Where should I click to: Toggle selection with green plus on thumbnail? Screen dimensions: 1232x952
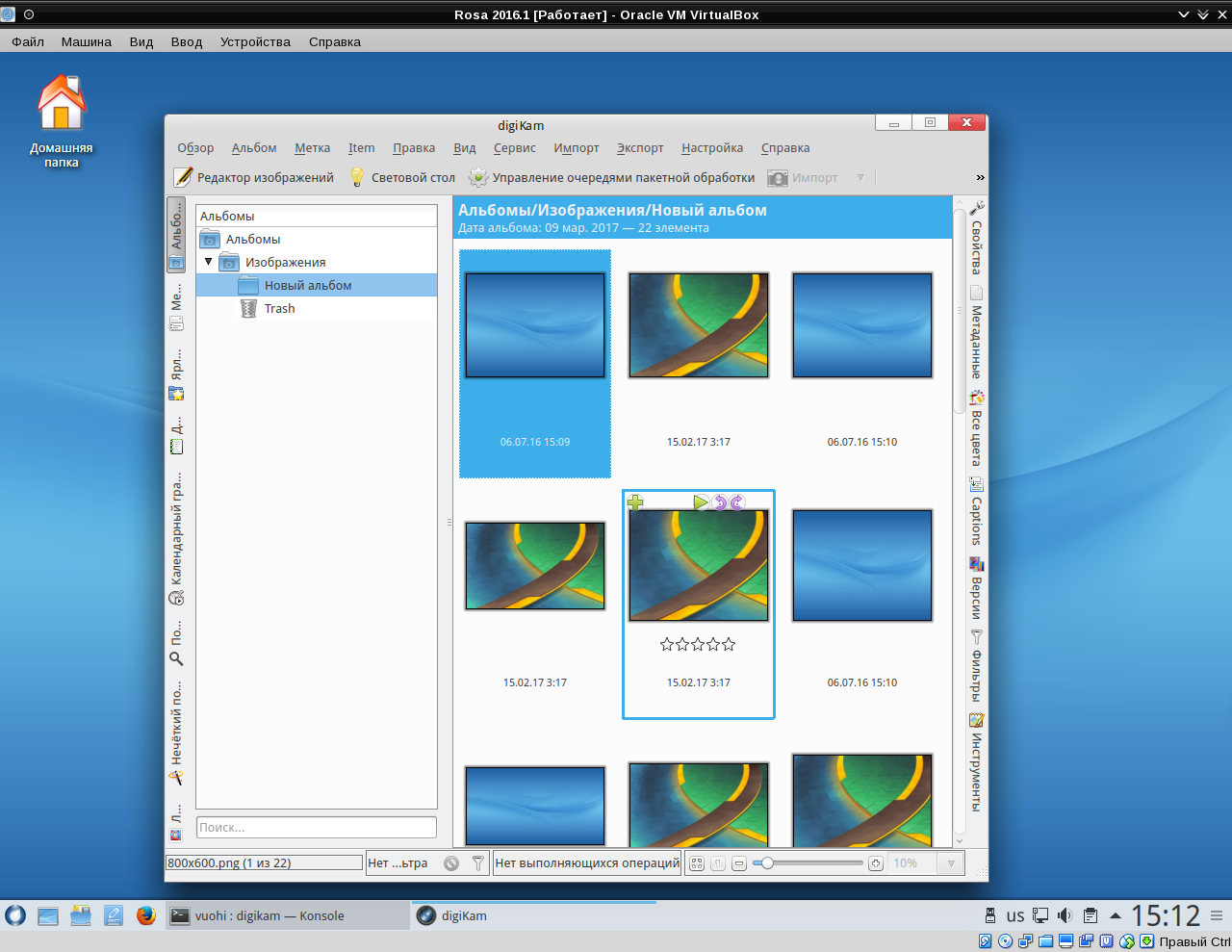tap(635, 502)
